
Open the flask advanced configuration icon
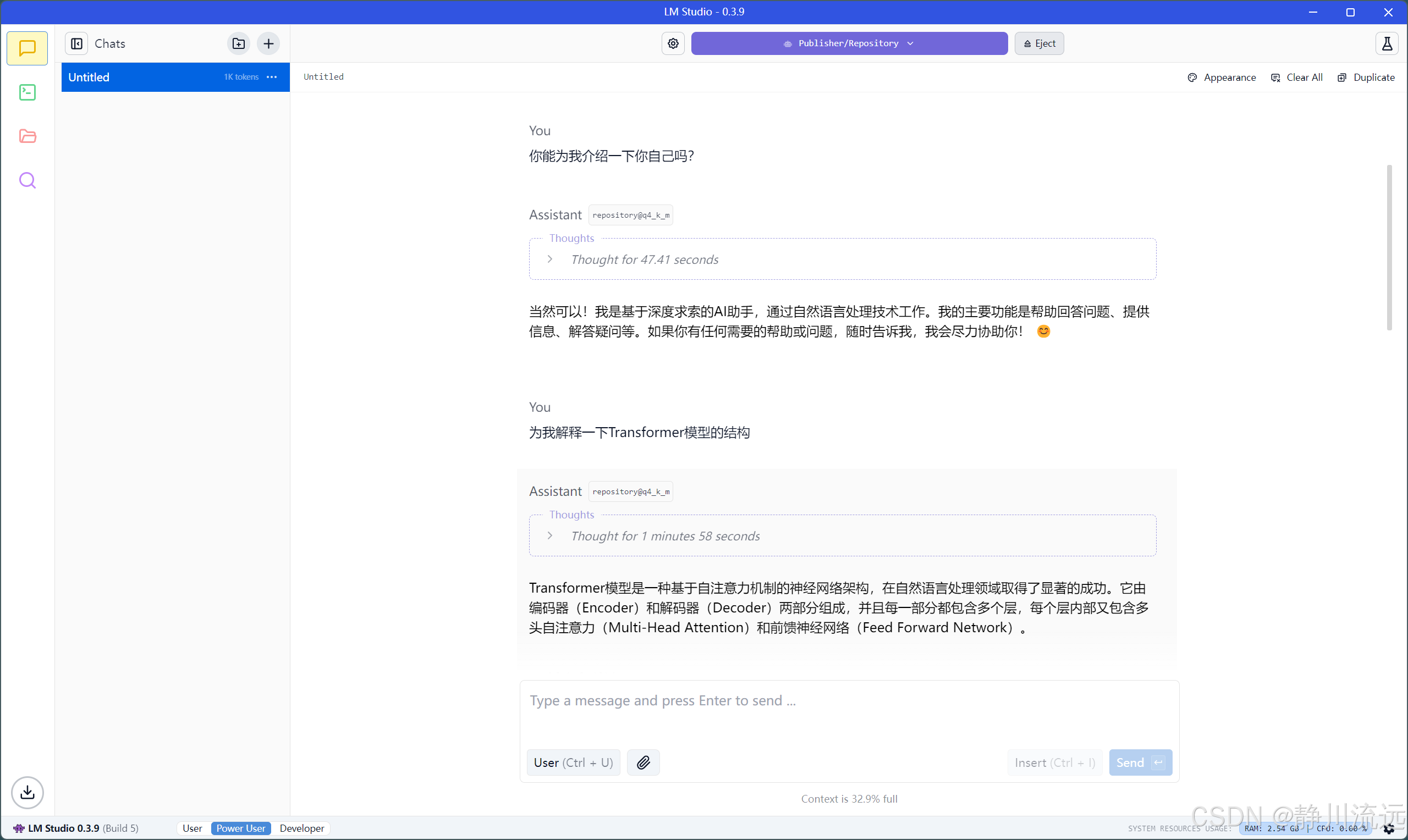(x=1387, y=43)
